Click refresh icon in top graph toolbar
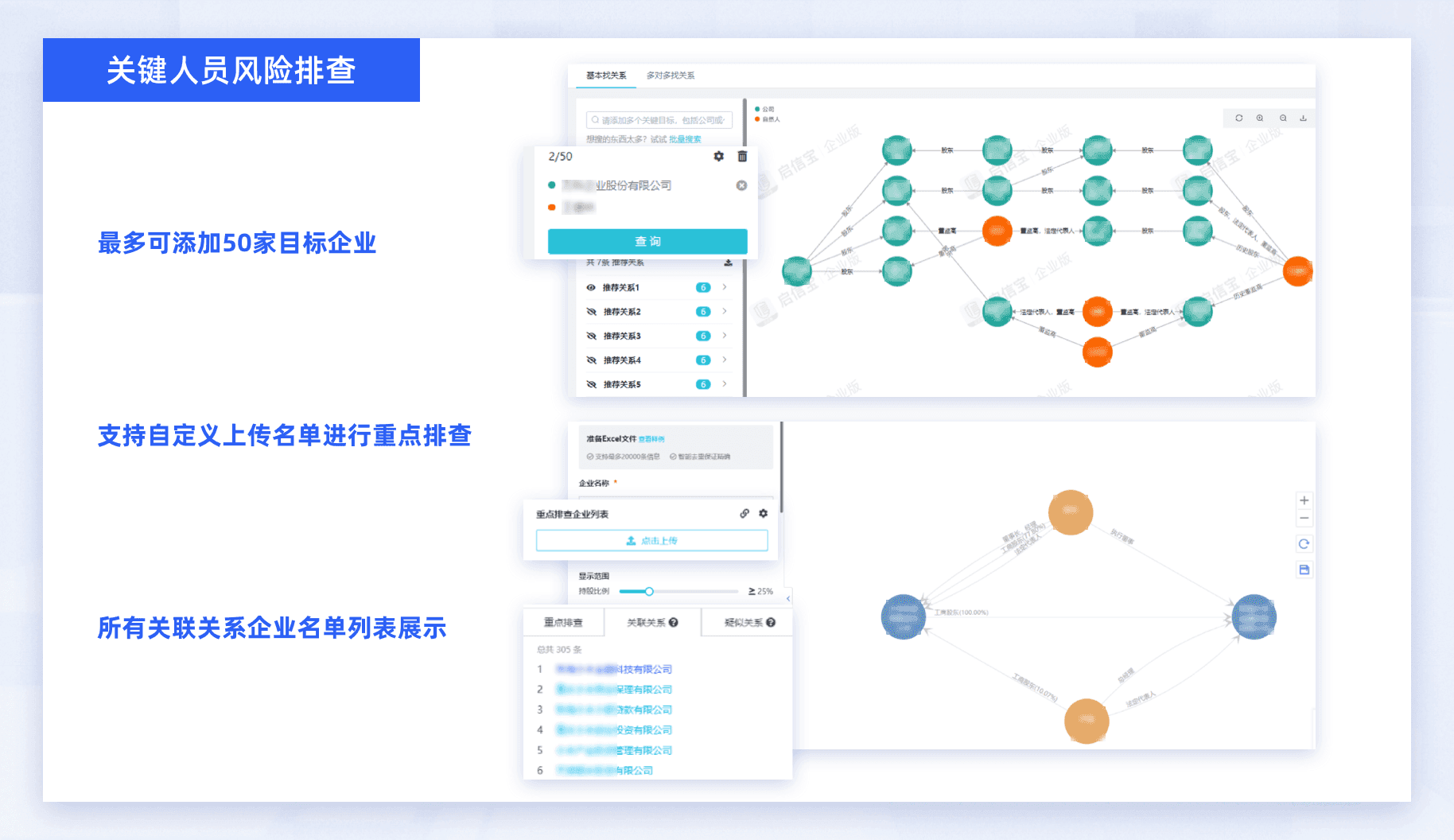 pyautogui.click(x=1238, y=118)
